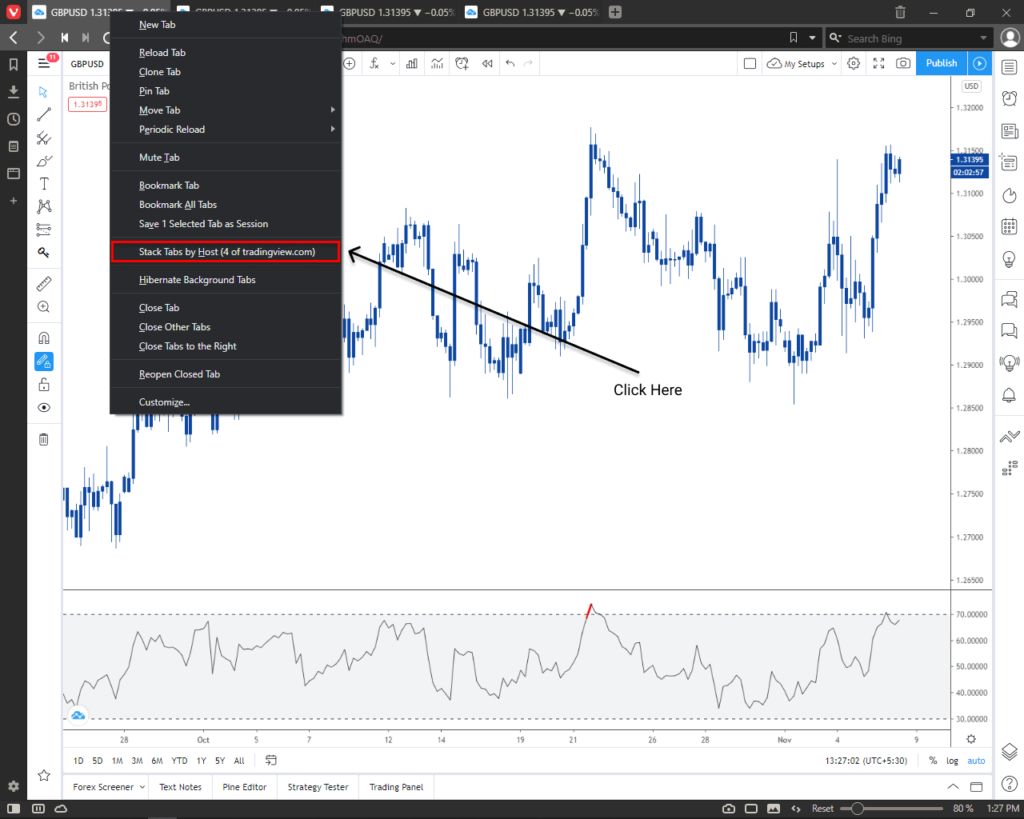Select the Measure ruler tool
1024x819 pixels.
click(44, 283)
